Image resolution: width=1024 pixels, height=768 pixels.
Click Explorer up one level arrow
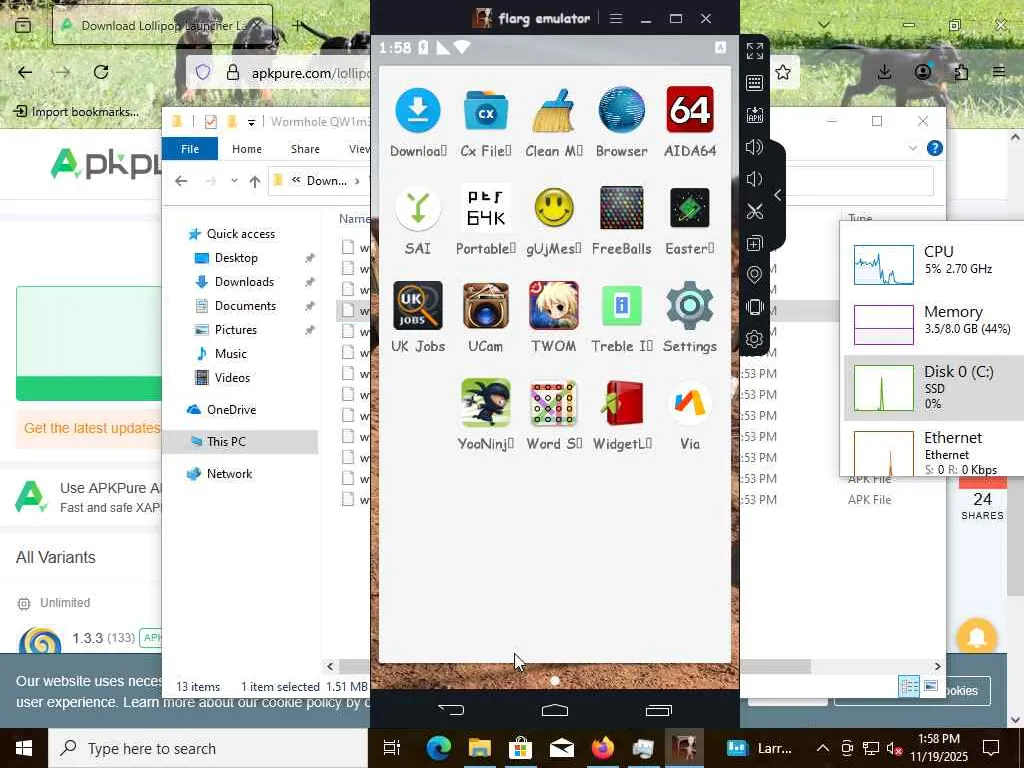pyautogui.click(x=255, y=182)
